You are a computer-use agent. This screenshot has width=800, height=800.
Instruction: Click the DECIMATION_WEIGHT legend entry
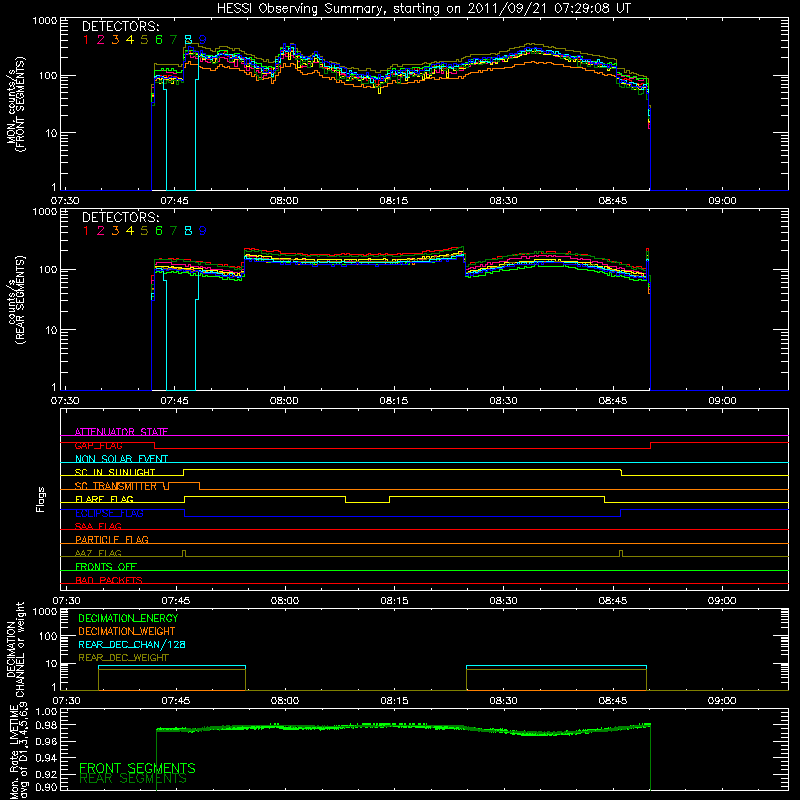(x=127, y=631)
